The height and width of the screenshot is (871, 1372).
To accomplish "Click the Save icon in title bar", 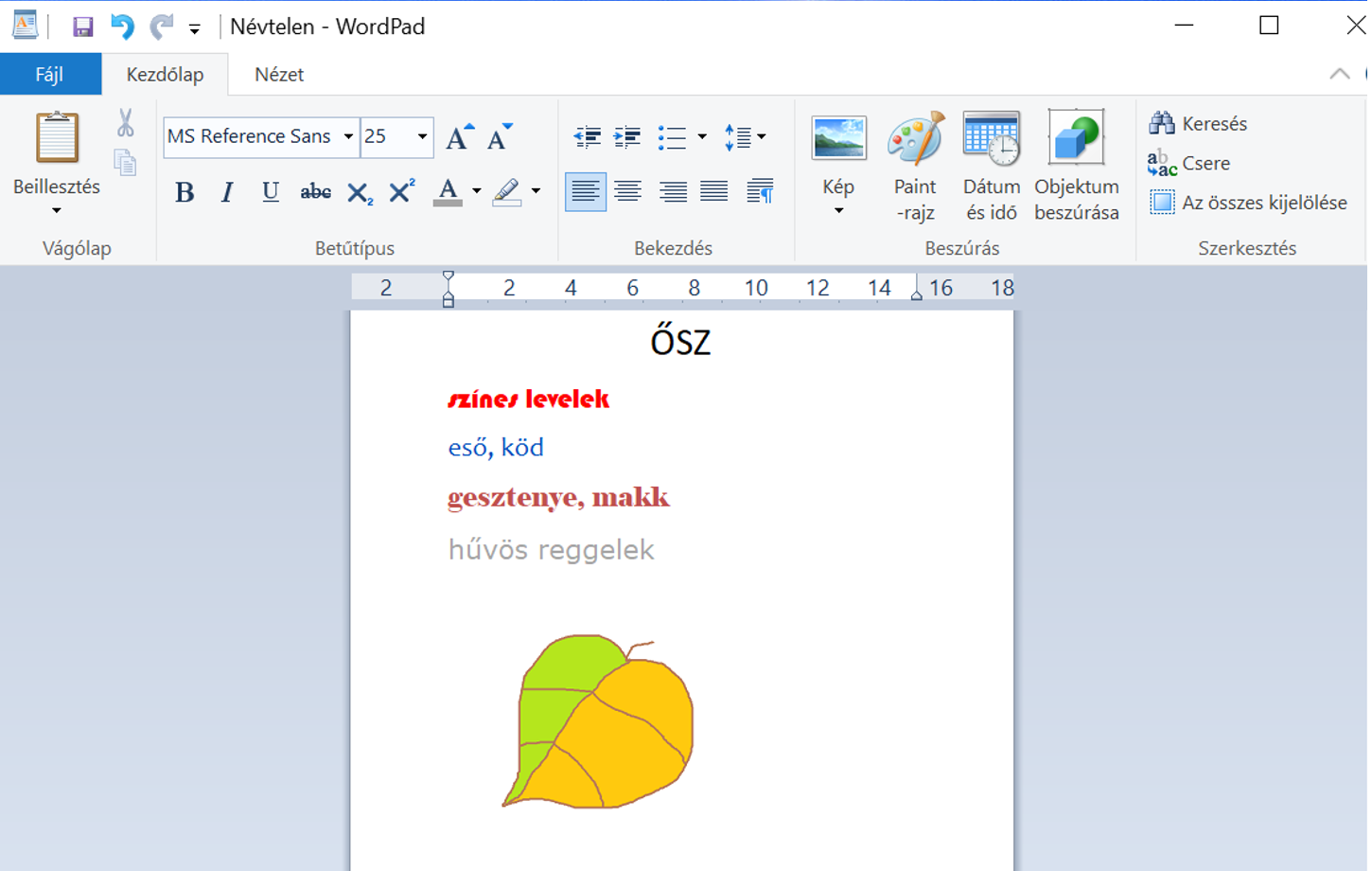I will pyautogui.click(x=83, y=27).
